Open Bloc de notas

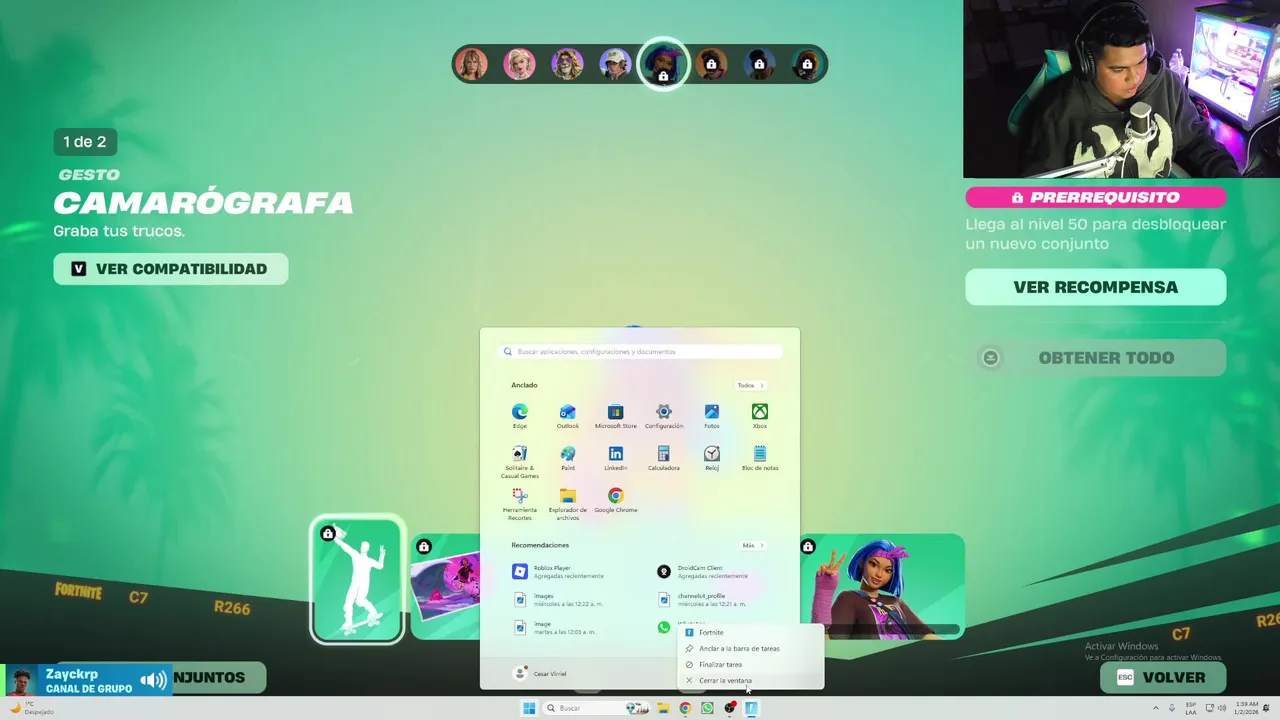tap(760, 458)
